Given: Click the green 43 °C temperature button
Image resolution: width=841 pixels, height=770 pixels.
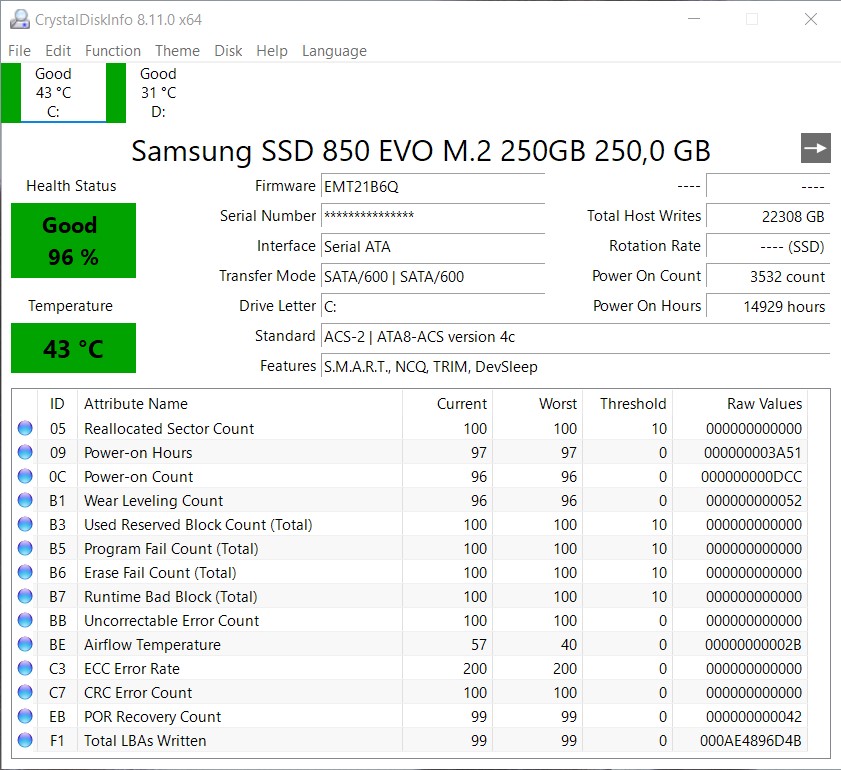Looking at the screenshot, I should pos(73,348).
